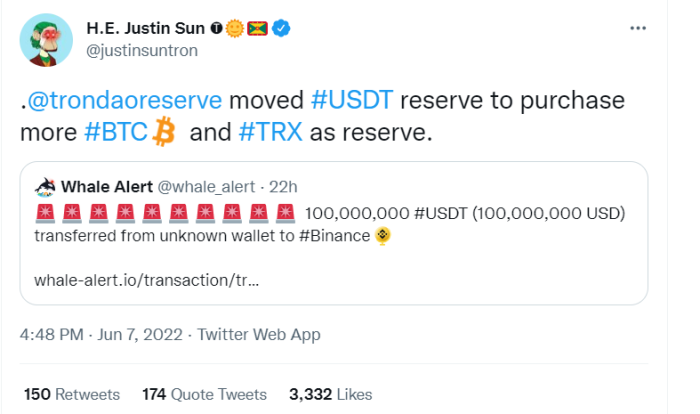
Task: Click Justin Sun's profile avatar
Action: (42, 41)
